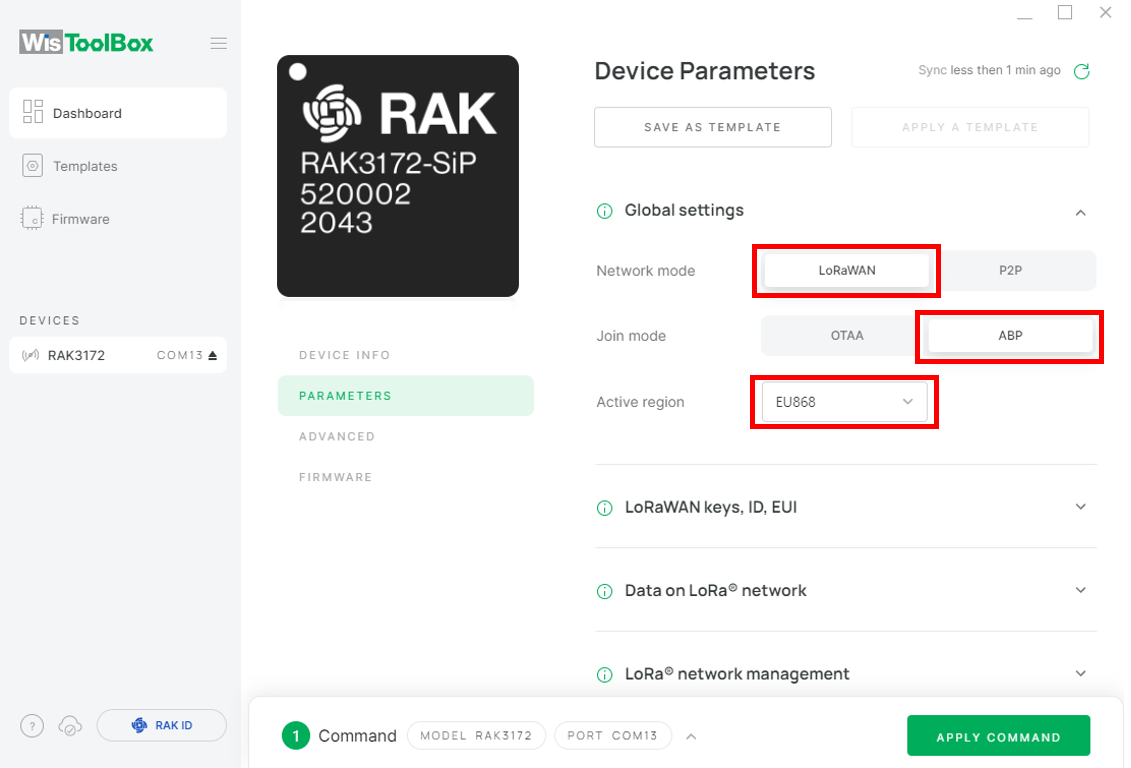Click the SAVE AS TEMPLATE button
Image resolution: width=1131 pixels, height=768 pixels.
[713, 127]
